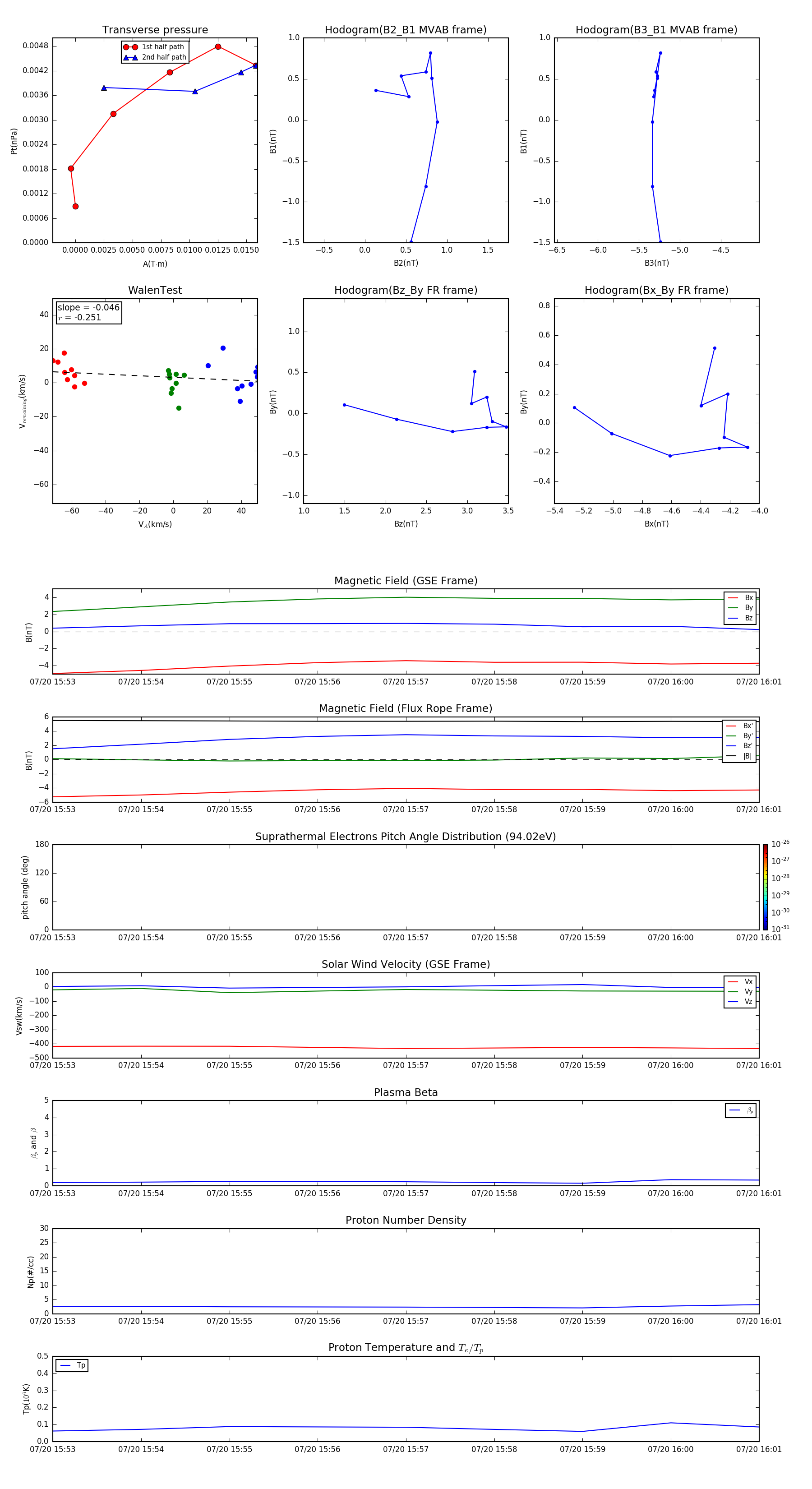The width and height of the screenshot is (812, 1489).
Task: Click the "A(T·m)" x-axis label
Action: click(155, 264)
